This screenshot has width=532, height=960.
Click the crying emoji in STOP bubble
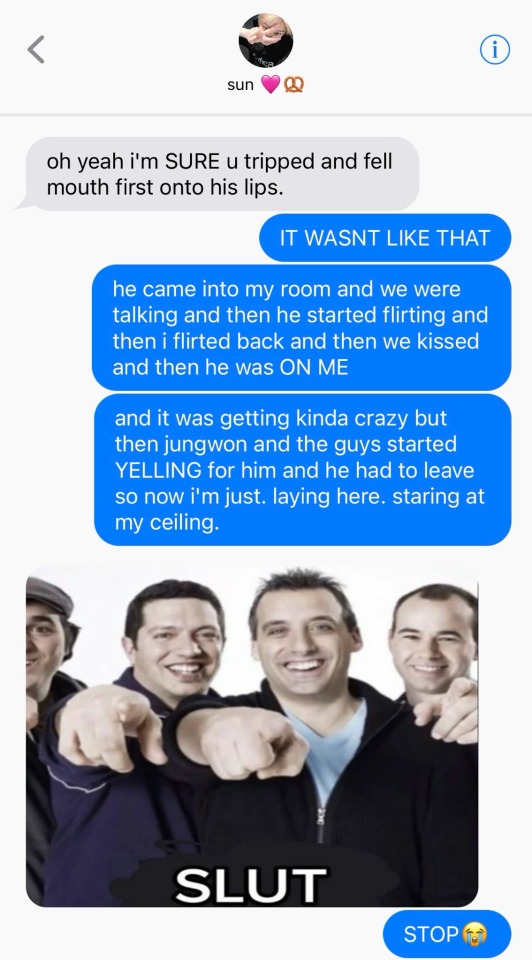pyautogui.click(x=474, y=934)
